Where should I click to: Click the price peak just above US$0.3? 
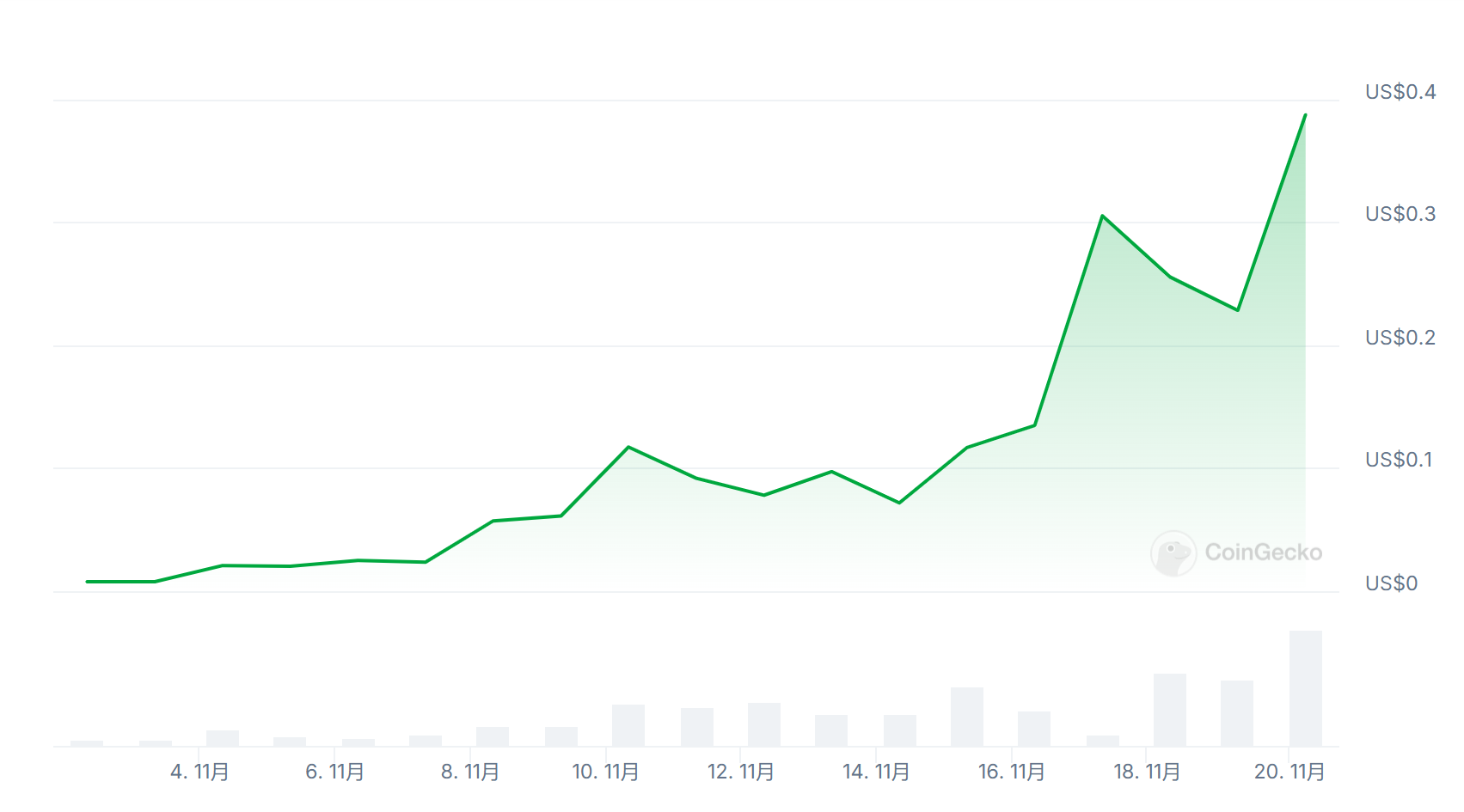tap(1102, 216)
